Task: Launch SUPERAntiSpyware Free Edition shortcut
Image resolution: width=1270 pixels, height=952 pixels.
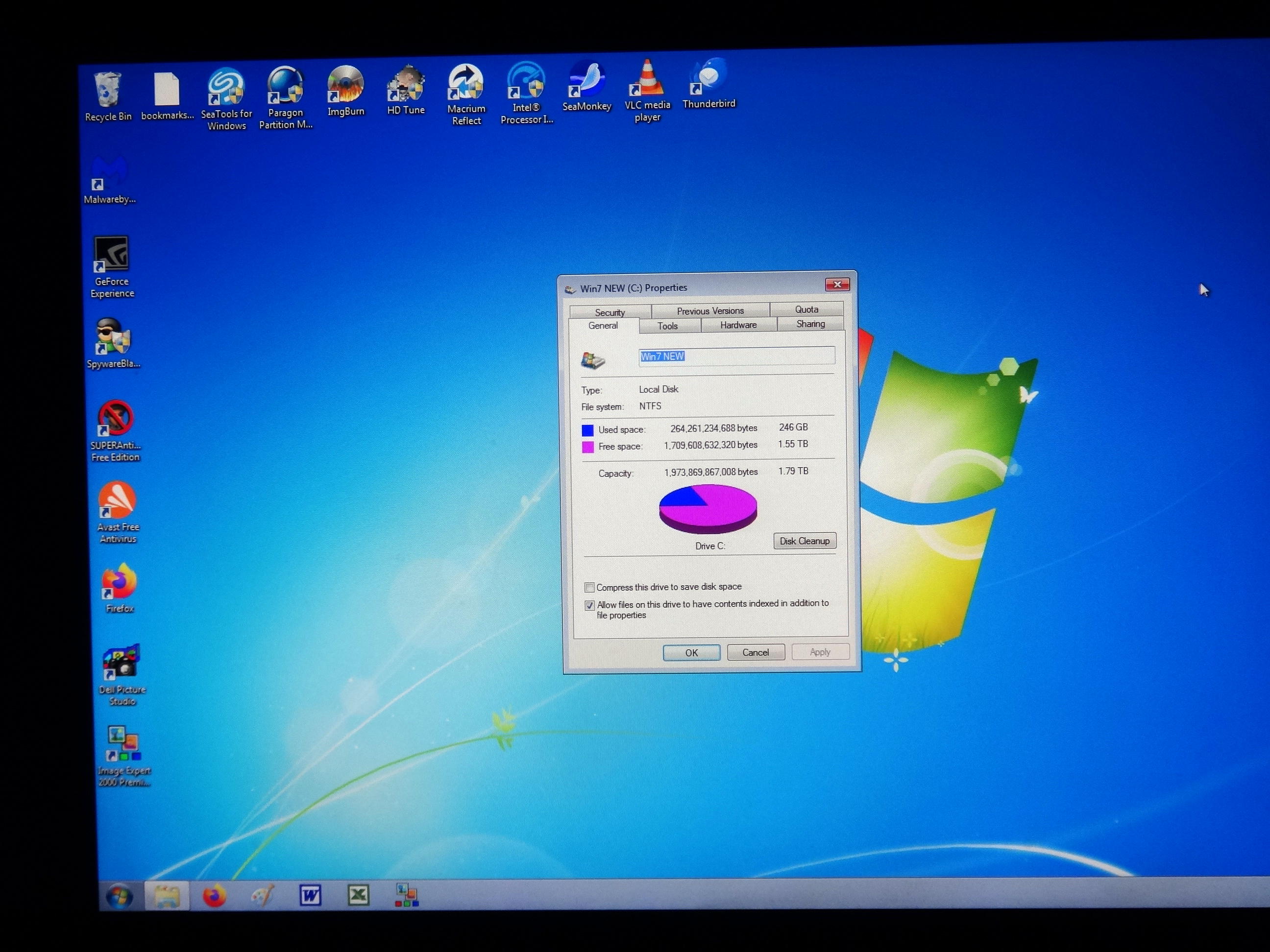Action: [x=116, y=431]
